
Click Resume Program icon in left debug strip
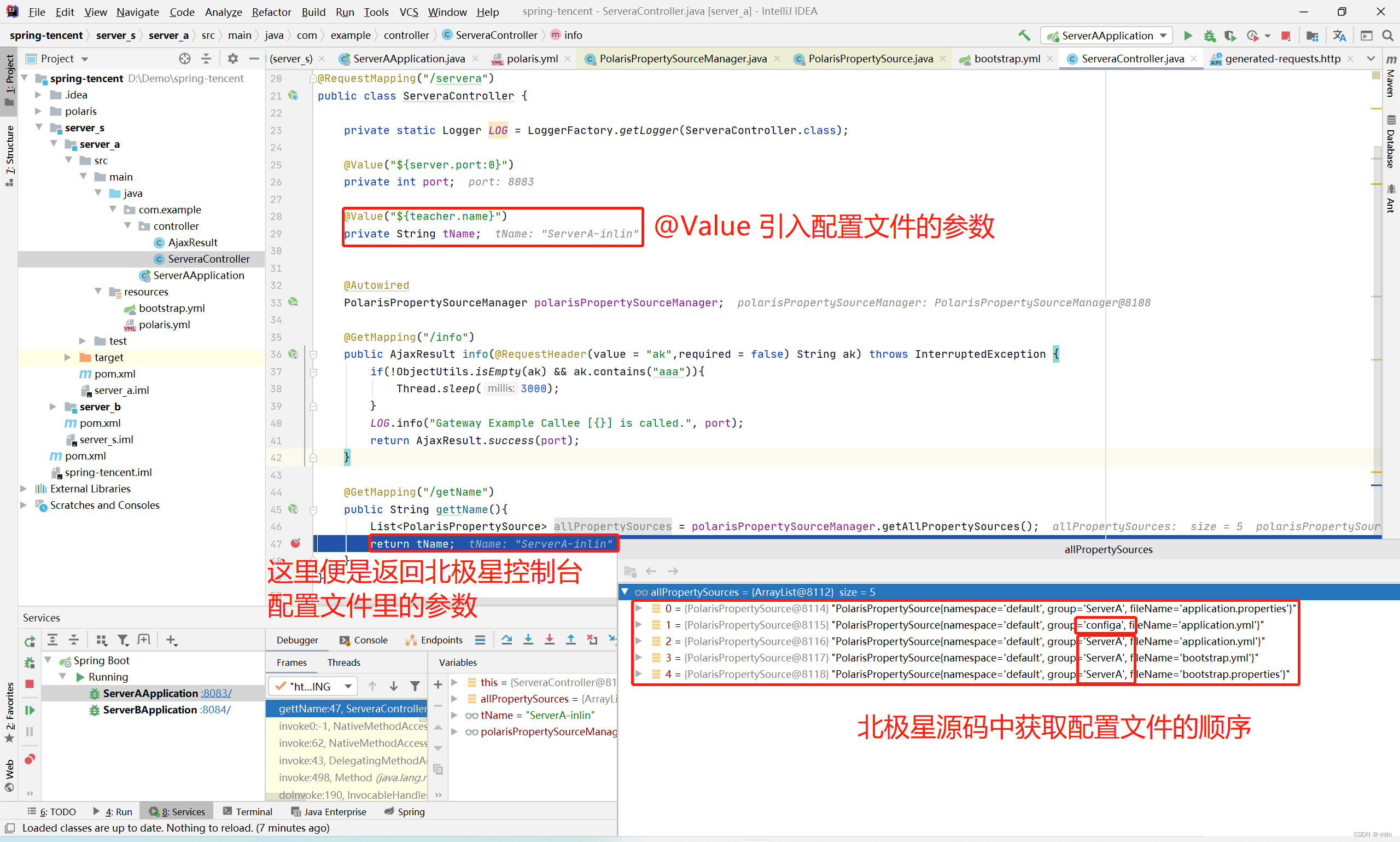coord(30,710)
